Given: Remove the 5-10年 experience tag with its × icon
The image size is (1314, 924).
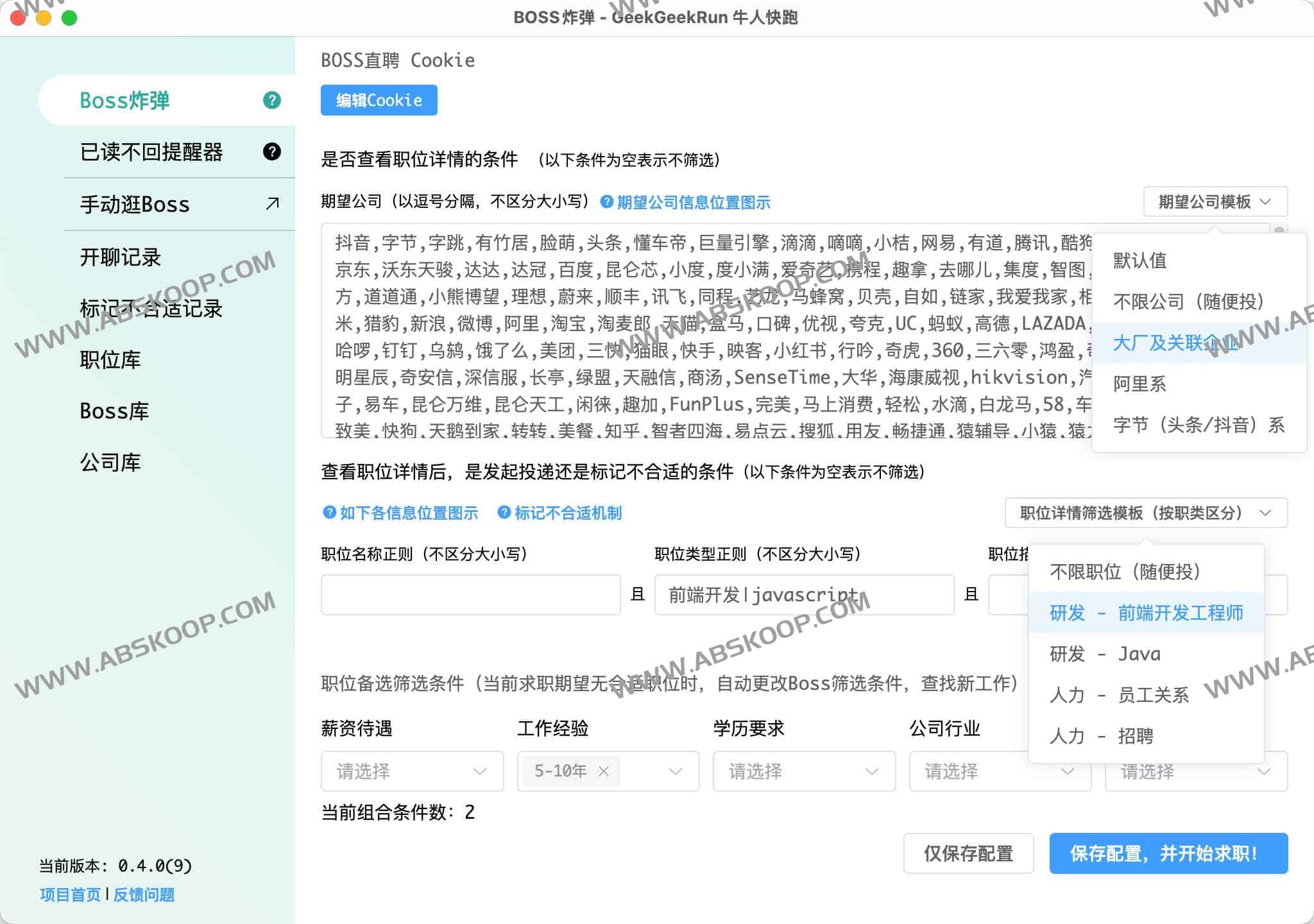Looking at the screenshot, I should pyautogui.click(x=603, y=771).
